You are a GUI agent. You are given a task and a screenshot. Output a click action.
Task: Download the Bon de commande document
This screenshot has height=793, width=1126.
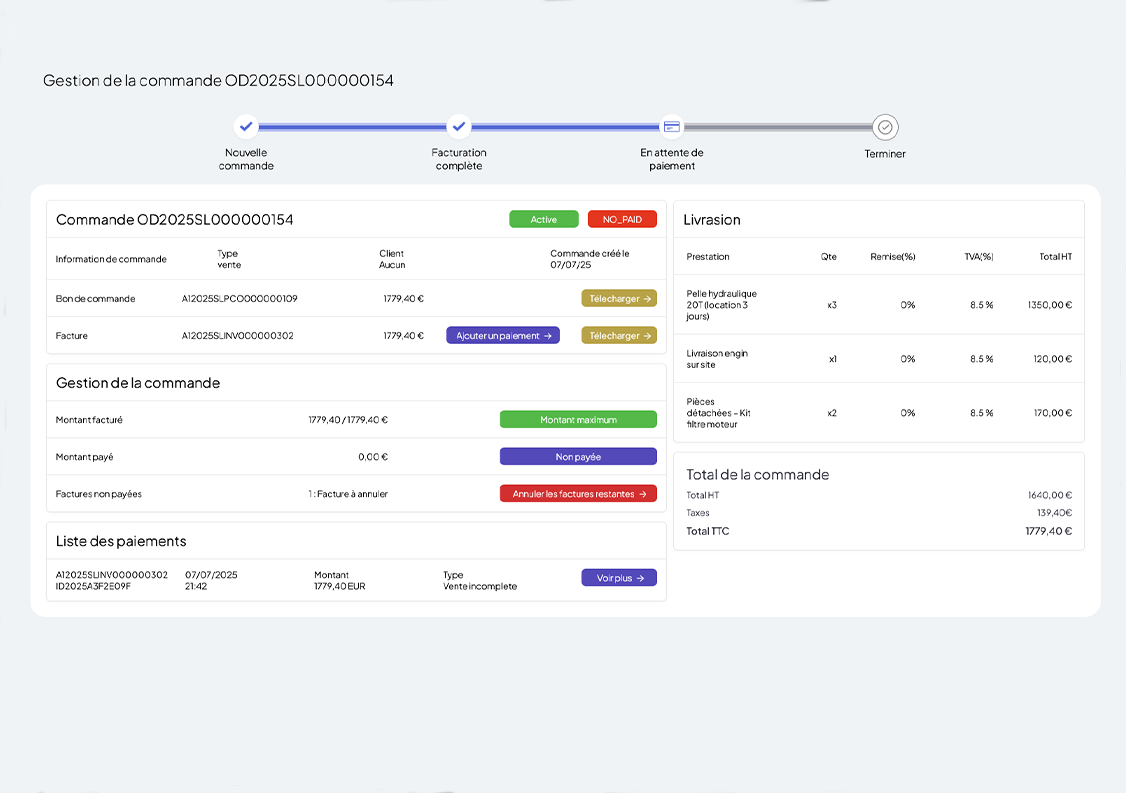tap(619, 298)
